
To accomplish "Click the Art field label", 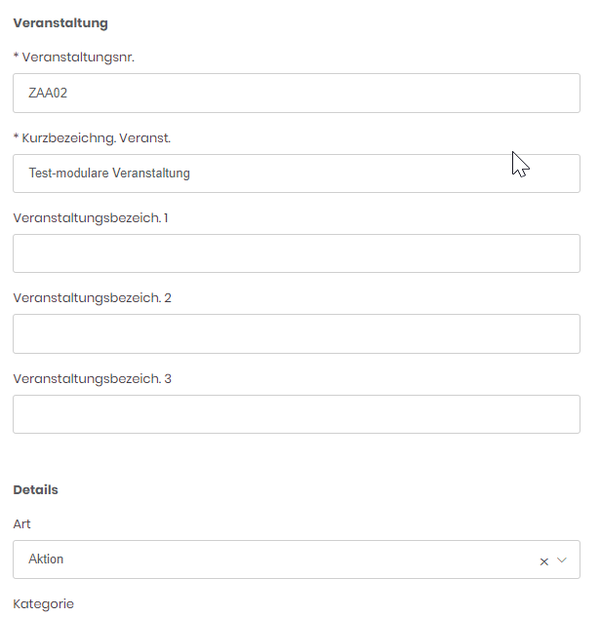I will pos(22,524).
